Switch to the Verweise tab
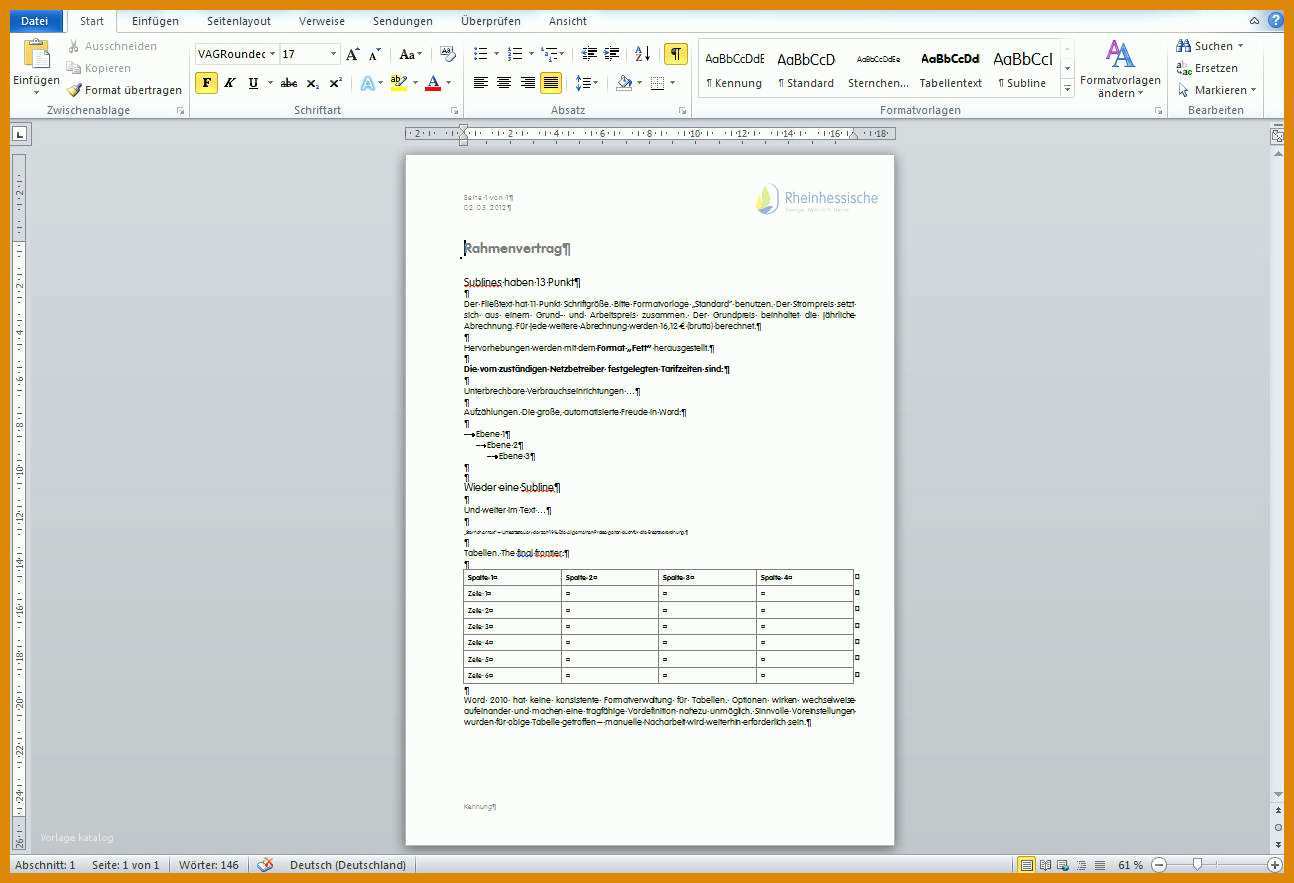1294x883 pixels. pos(322,21)
